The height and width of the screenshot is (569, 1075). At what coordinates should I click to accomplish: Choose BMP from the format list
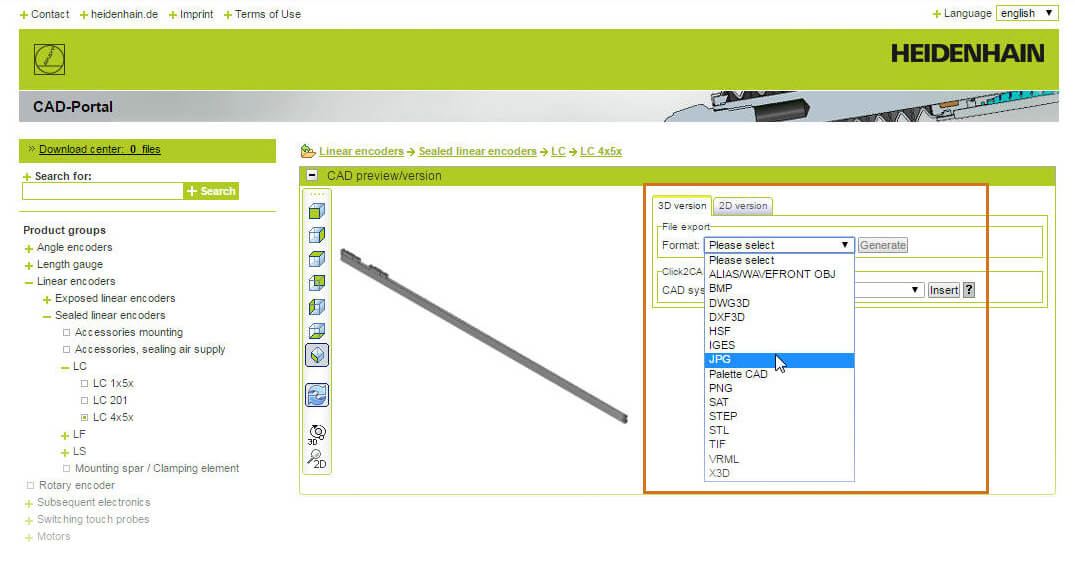click(x=779, y=289)
